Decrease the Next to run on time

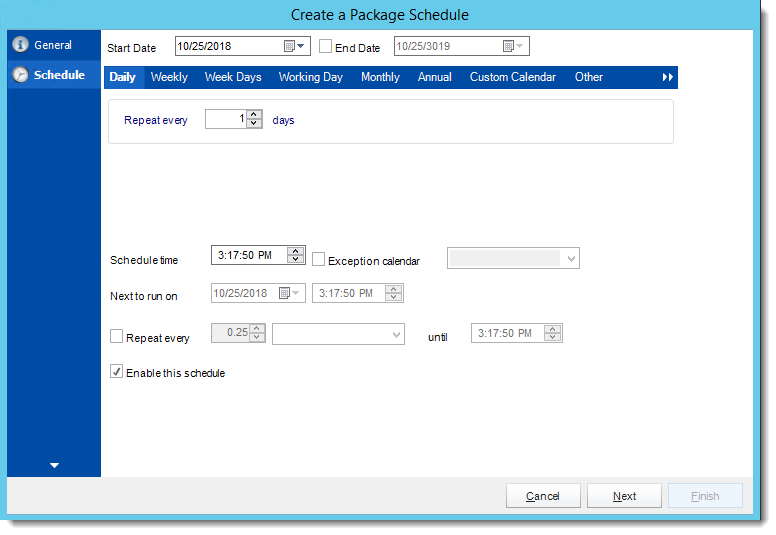(x=393, y=297)
